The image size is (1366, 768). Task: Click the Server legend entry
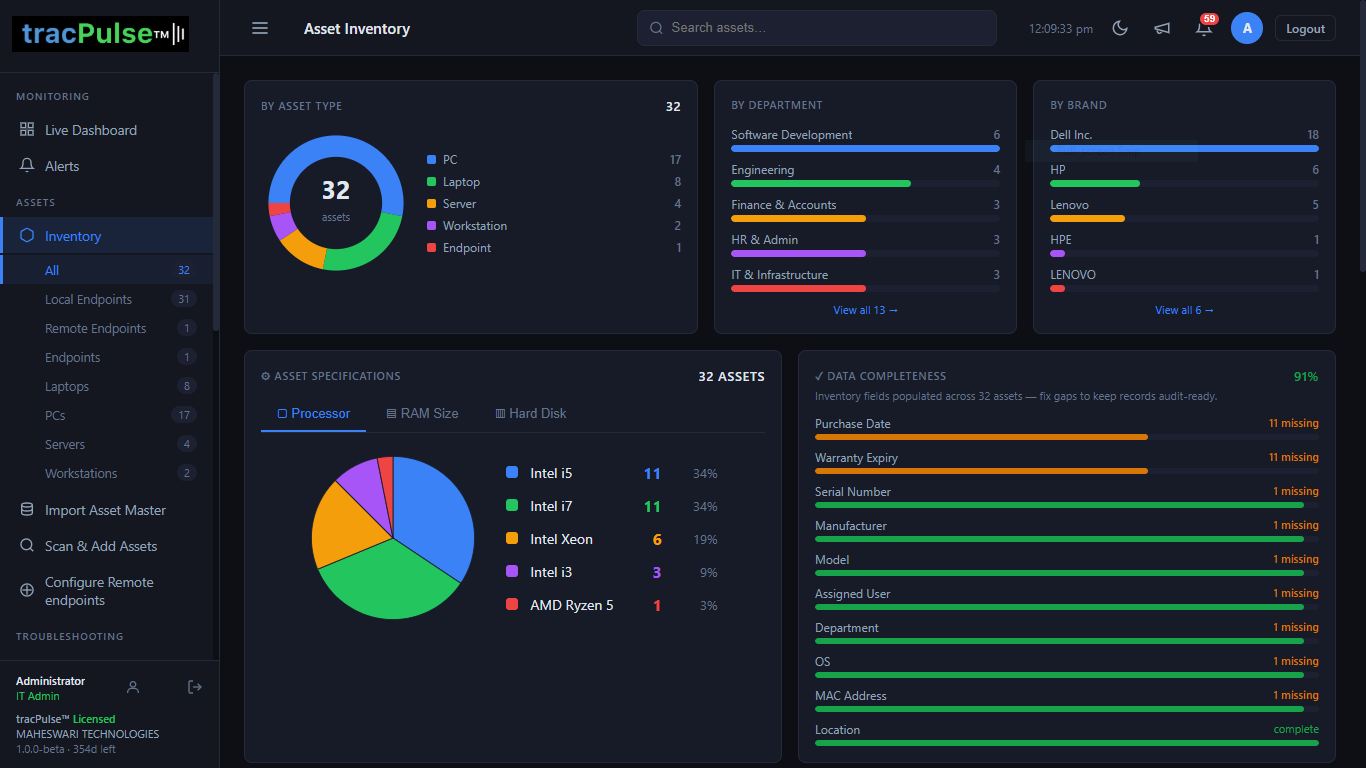coord(554,204)
